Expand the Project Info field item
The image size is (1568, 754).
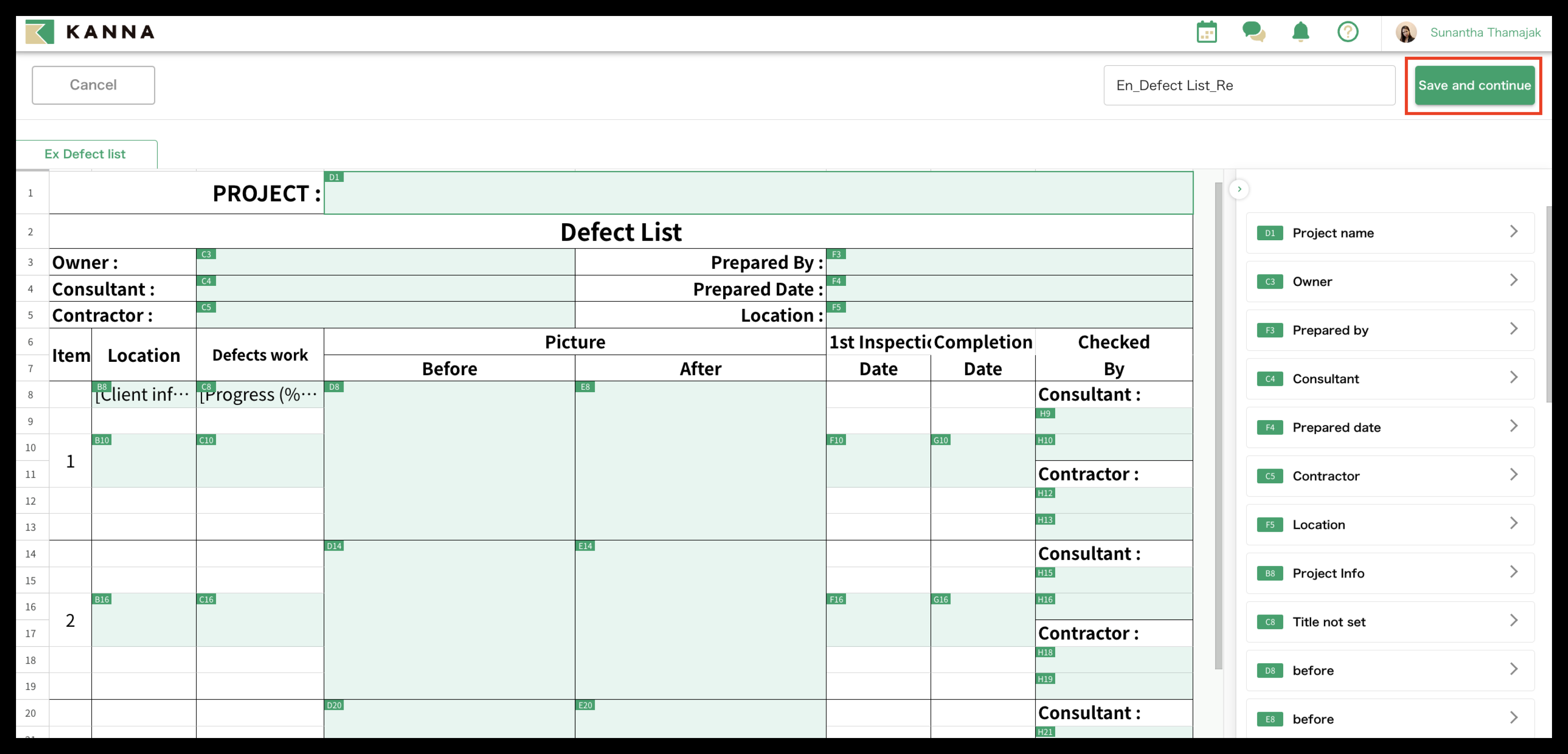(x=1390, y=573)
